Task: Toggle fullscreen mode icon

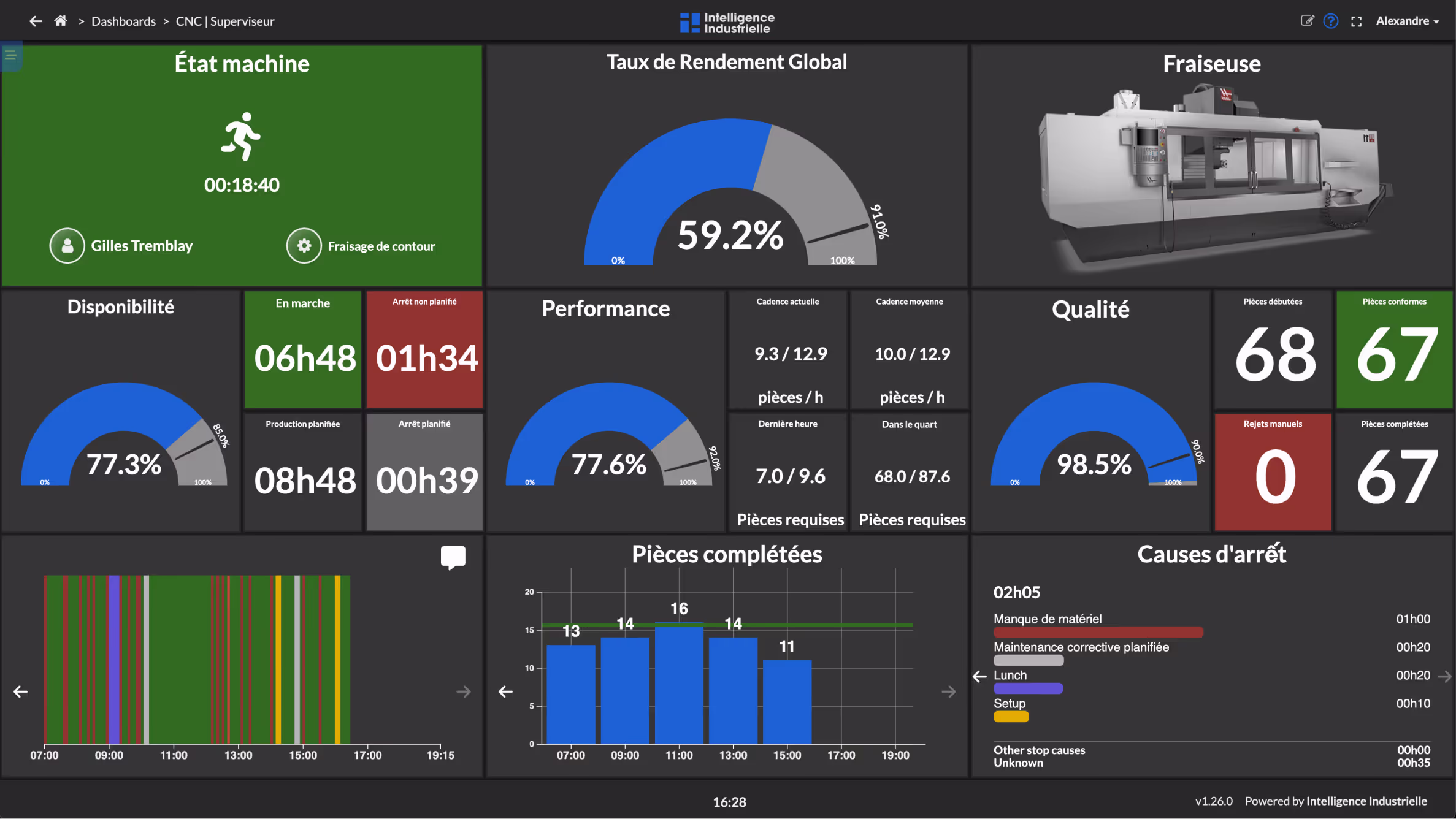Action: click(1356, 21)
